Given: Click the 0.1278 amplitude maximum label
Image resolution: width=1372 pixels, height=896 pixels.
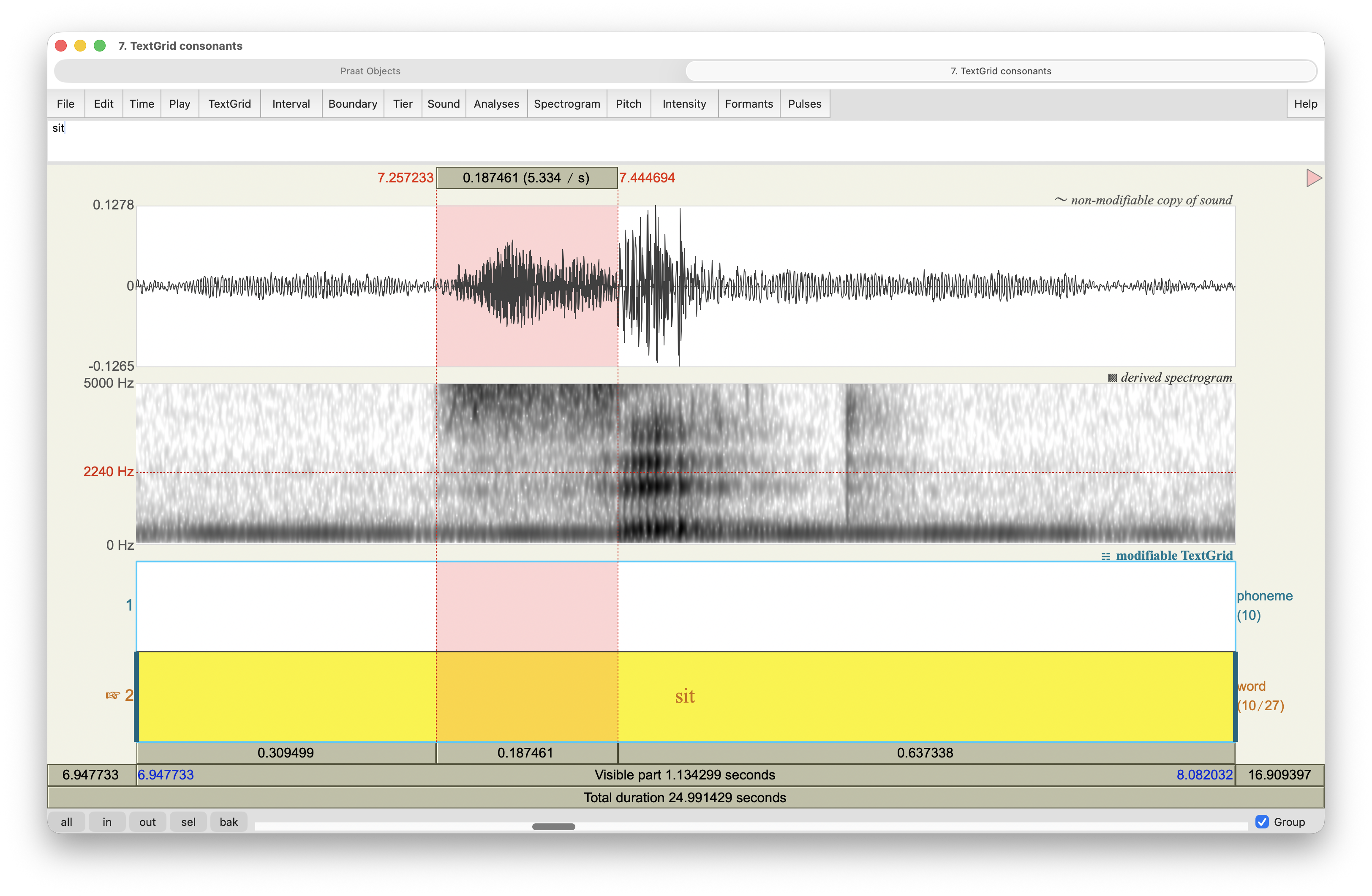Looking at the screenshot, I should 113,205.
